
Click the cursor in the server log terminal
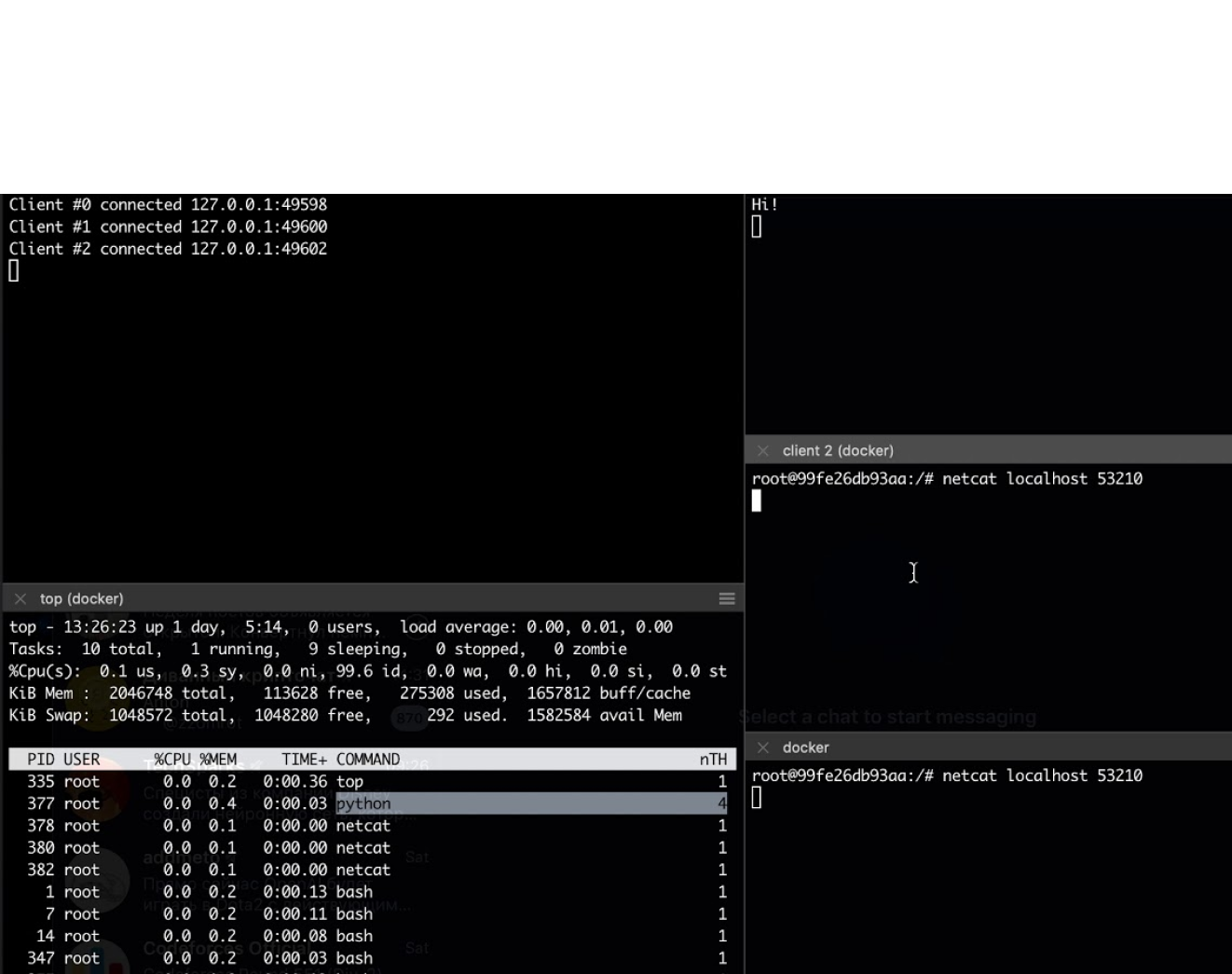pos(13,270)
